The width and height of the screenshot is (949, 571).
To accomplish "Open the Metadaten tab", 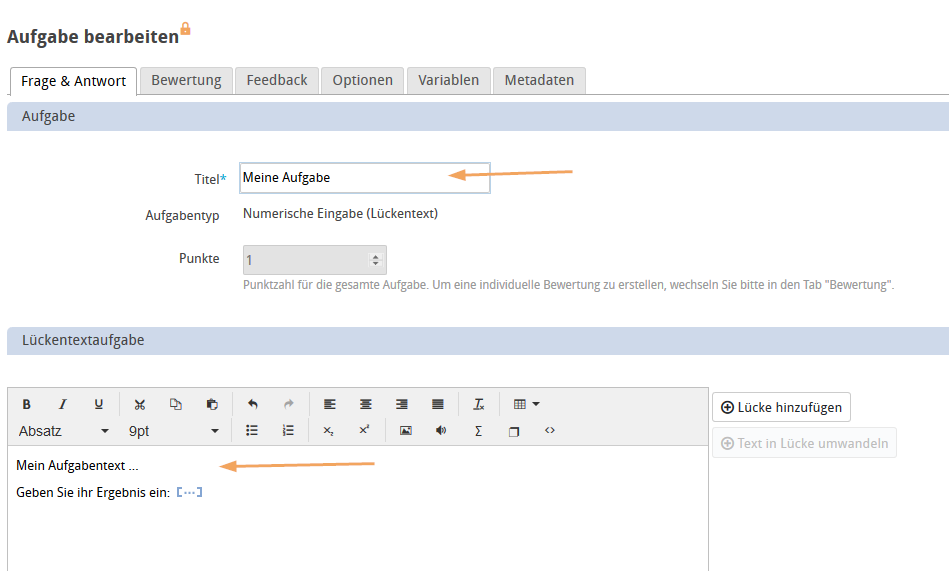I will click(539, 80).
